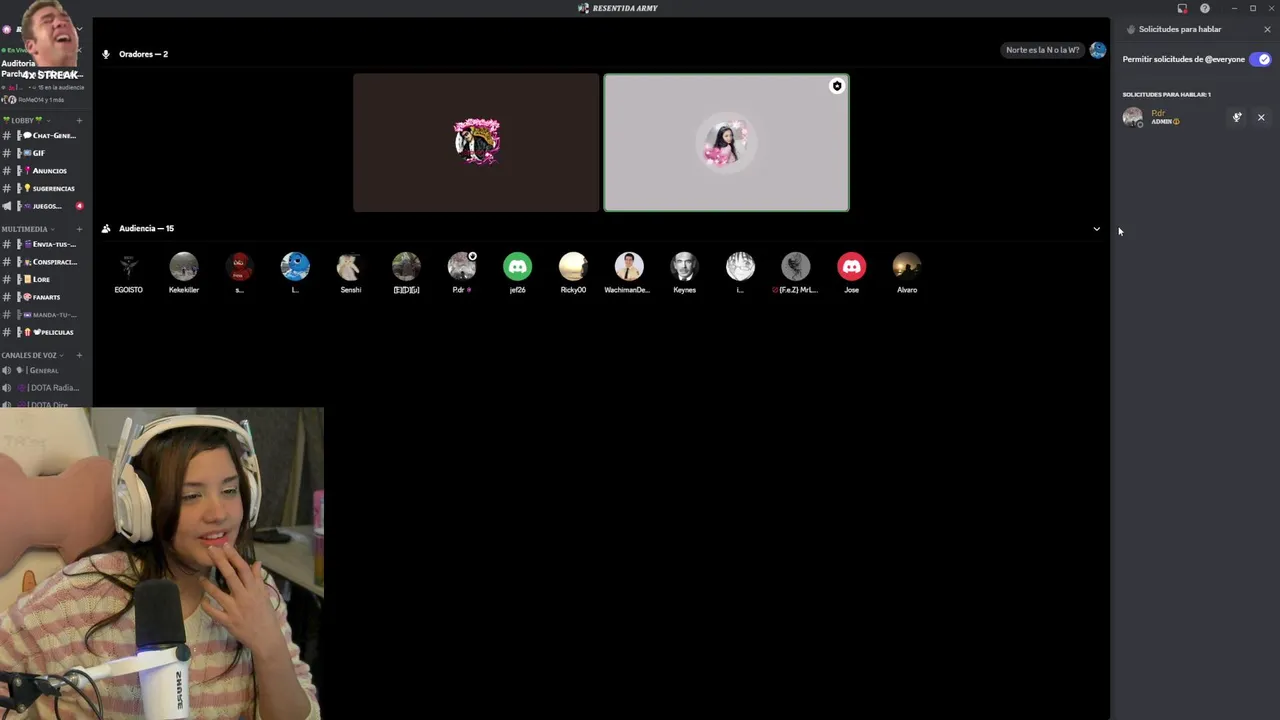The image size is (1280, 720).
Task: Open the juegos announcement channel
Action: 44,206
